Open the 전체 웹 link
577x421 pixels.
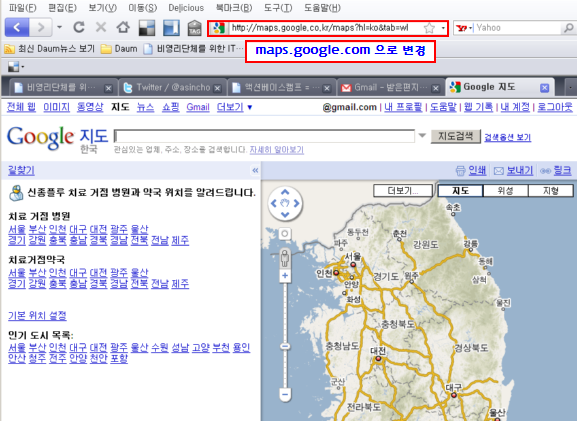21,107
